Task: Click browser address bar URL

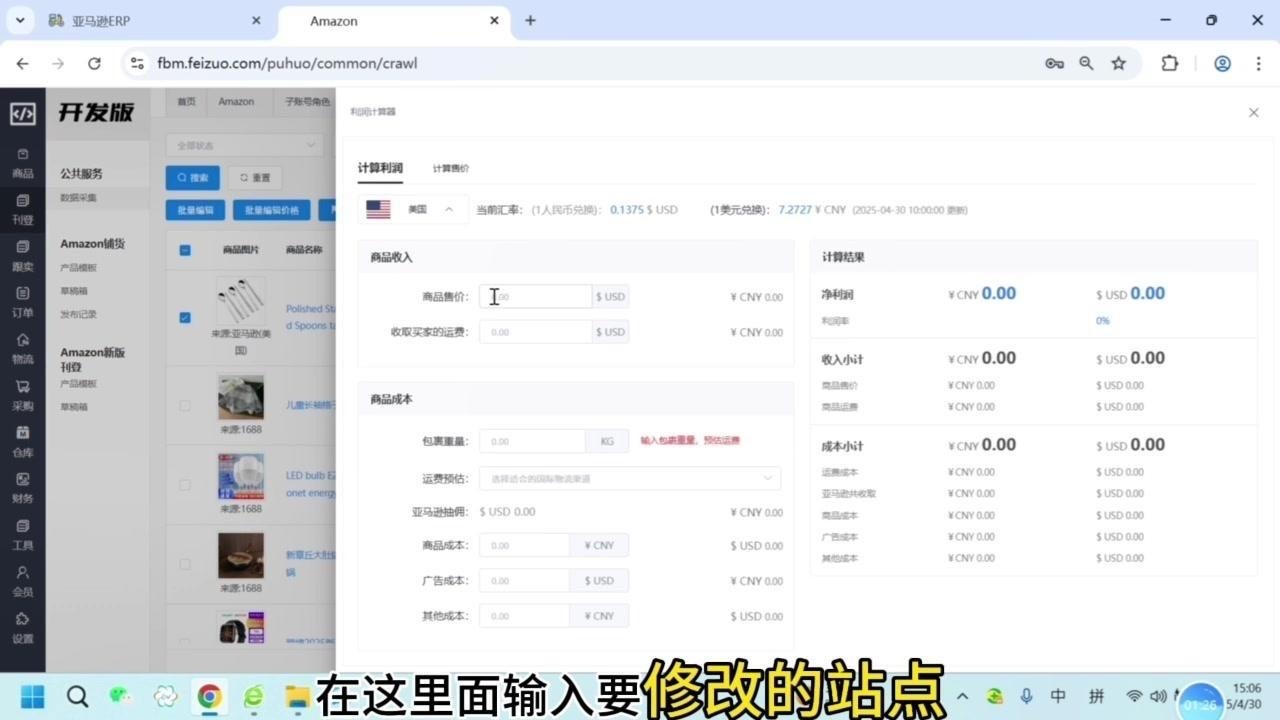Action: (x=287, y=63)
